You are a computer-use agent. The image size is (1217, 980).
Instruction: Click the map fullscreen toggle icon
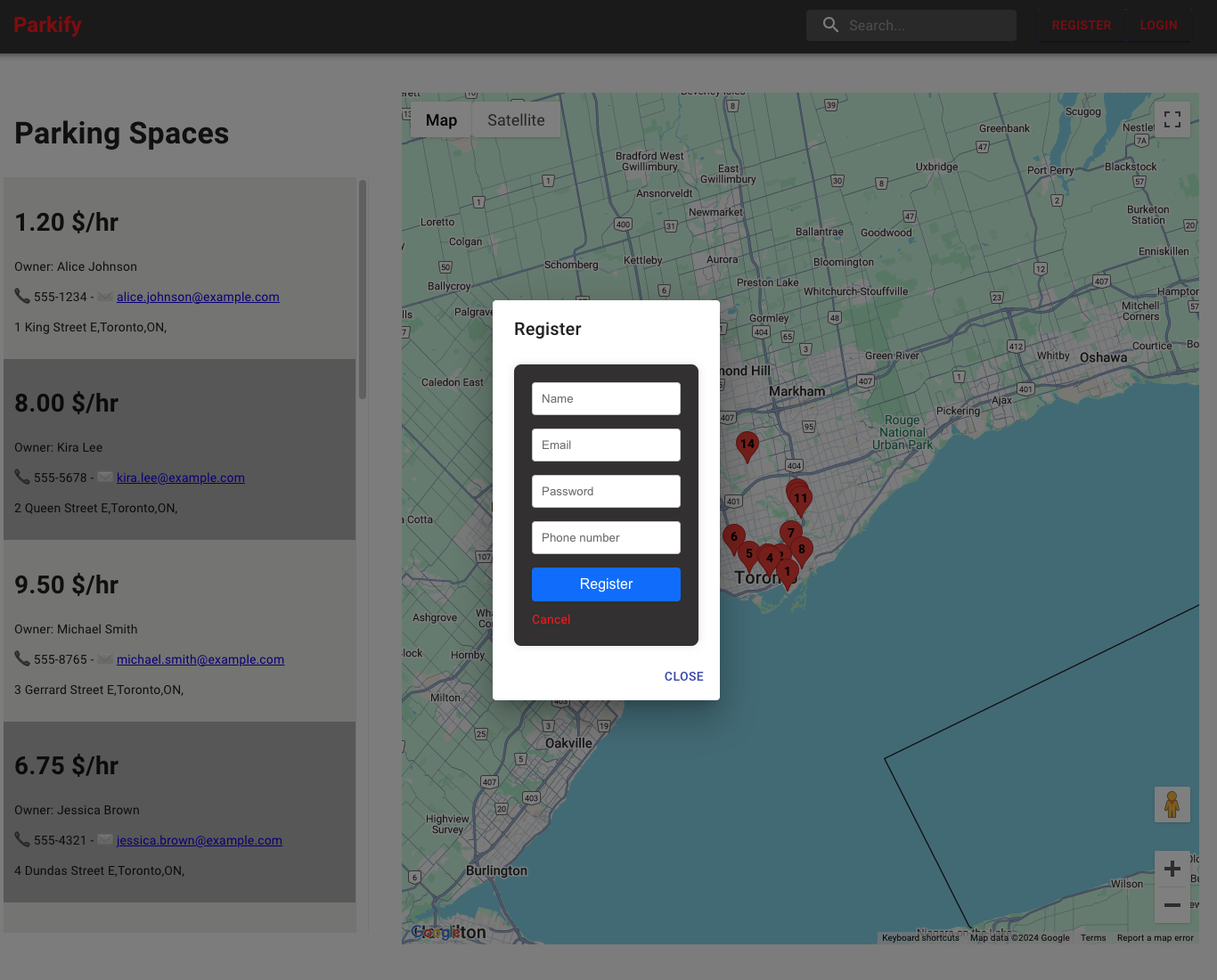click(x=1172, y=119)
